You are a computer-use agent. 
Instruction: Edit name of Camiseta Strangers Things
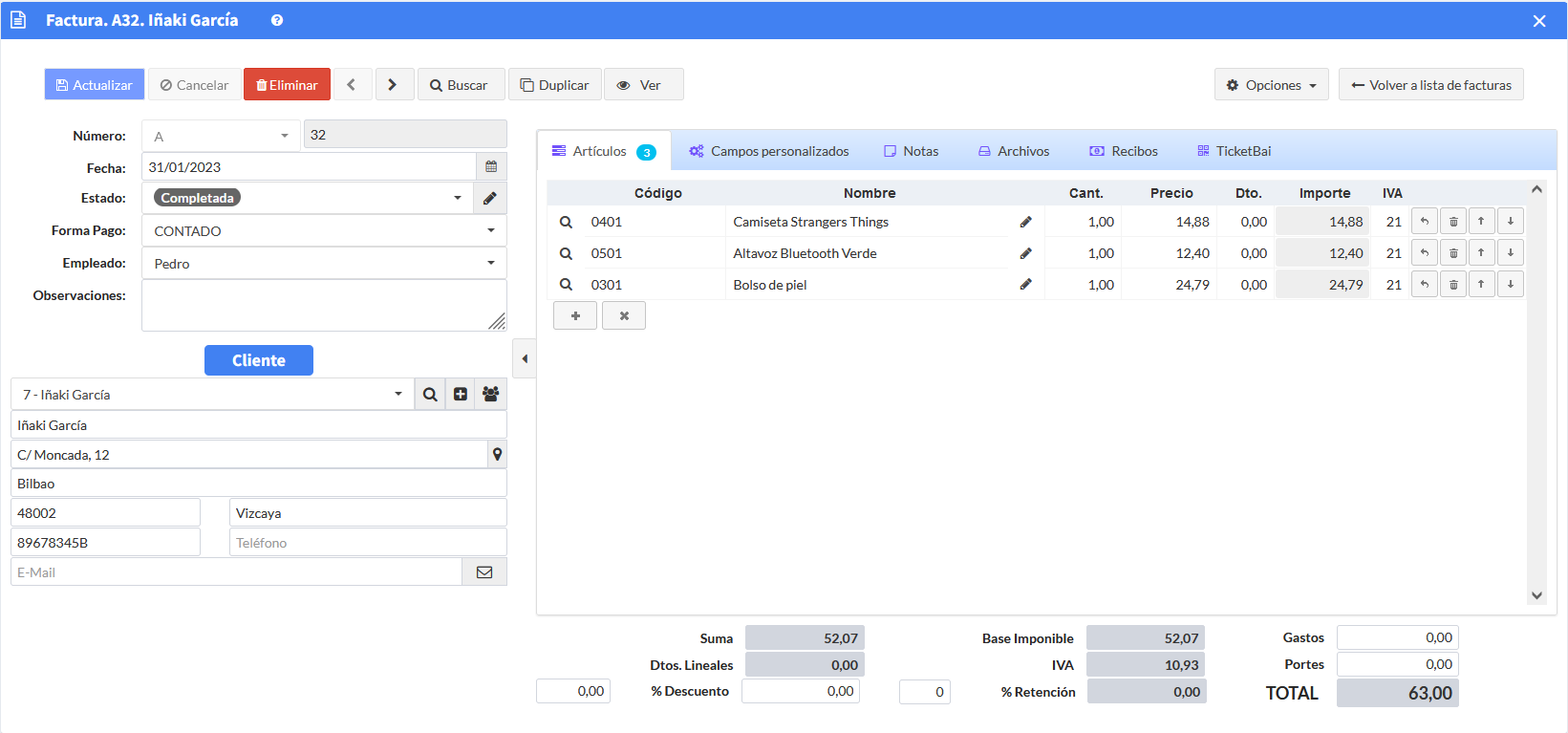1025,222
